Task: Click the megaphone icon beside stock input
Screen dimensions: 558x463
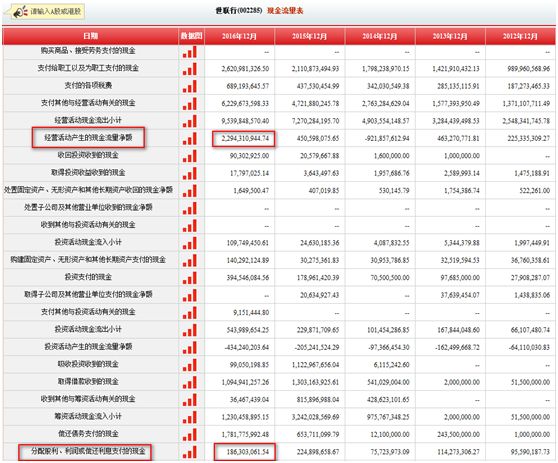Action: (x=20, y=12)
